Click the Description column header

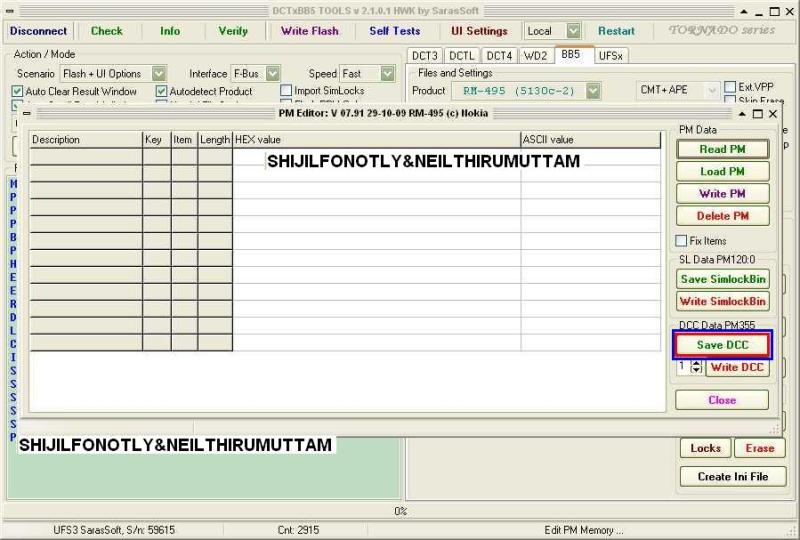[x=86, y=139]
